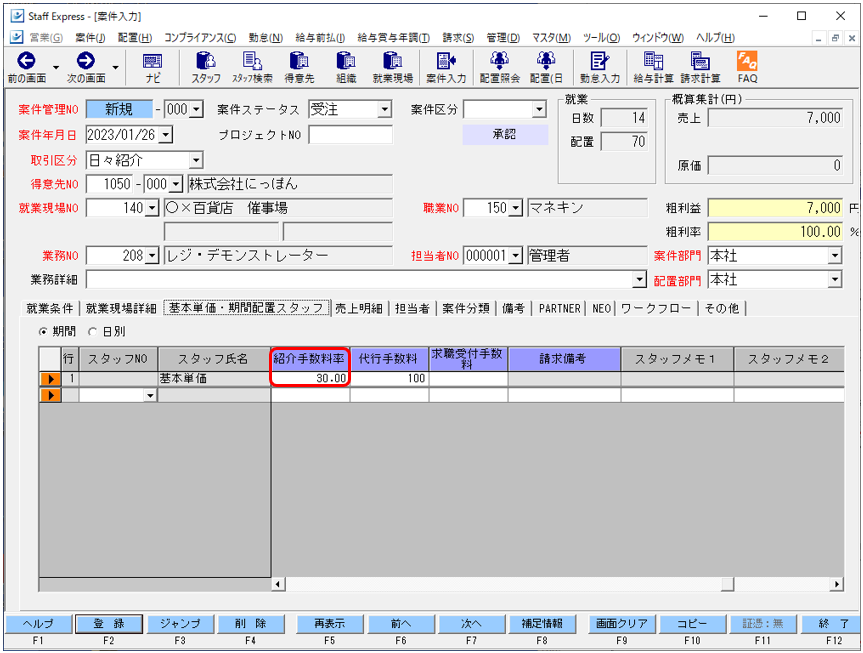Screen dimensions: 863x653
Task: Open the 請求(S) menu
Action: click(x=458, y=37)
